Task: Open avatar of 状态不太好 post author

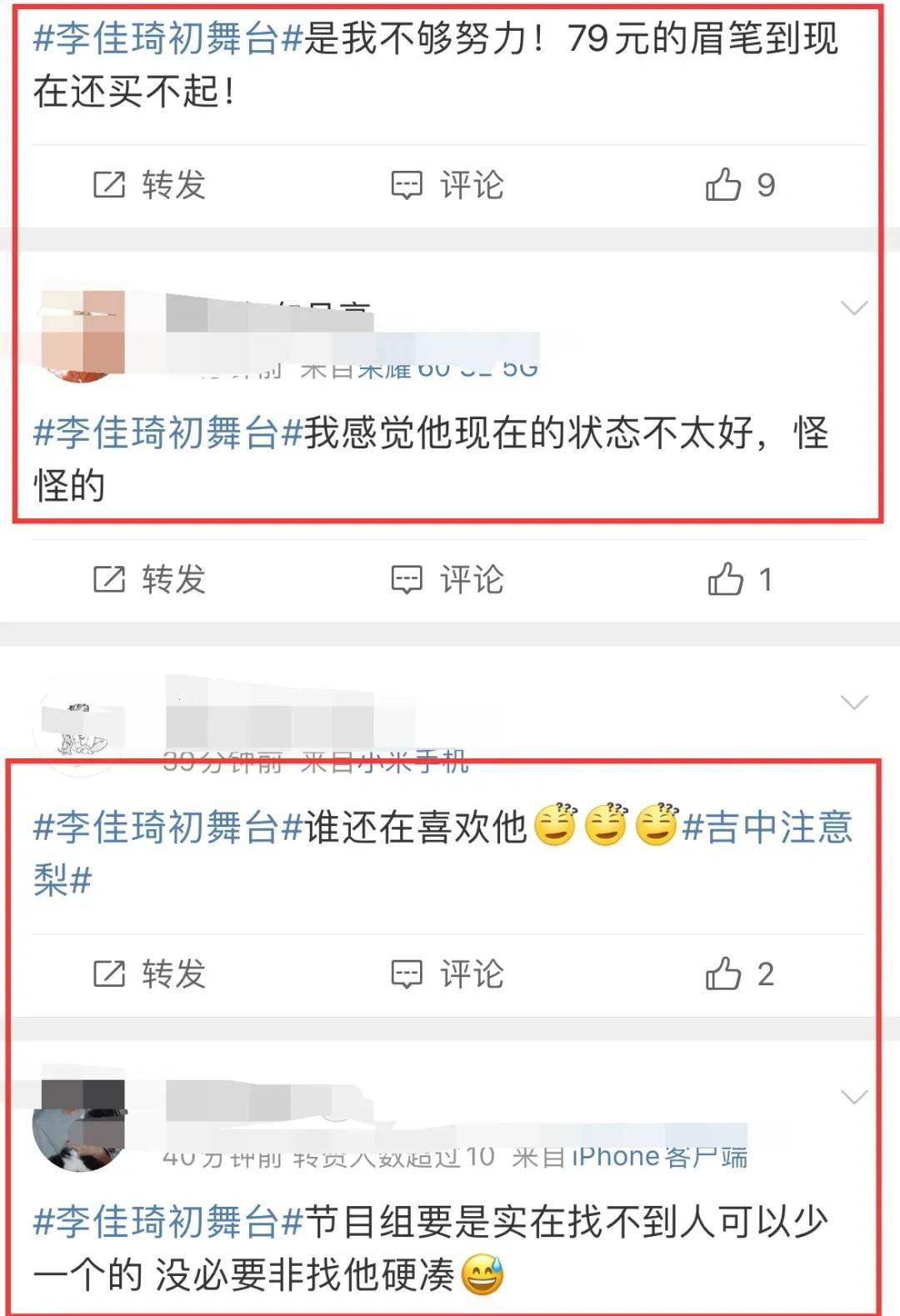Action: 81,336
